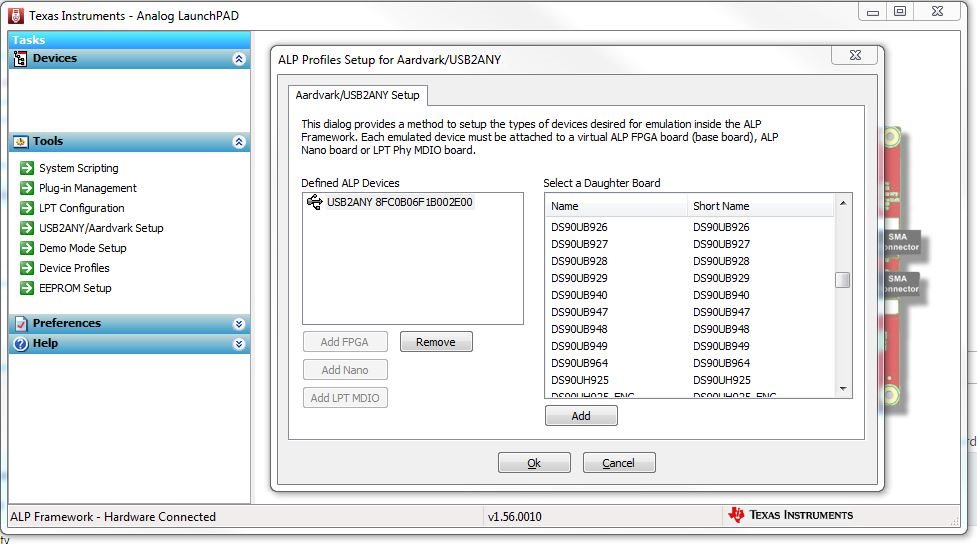Click the USB2ANY/Aardvark Setup arrow icon

click(27, 228)
